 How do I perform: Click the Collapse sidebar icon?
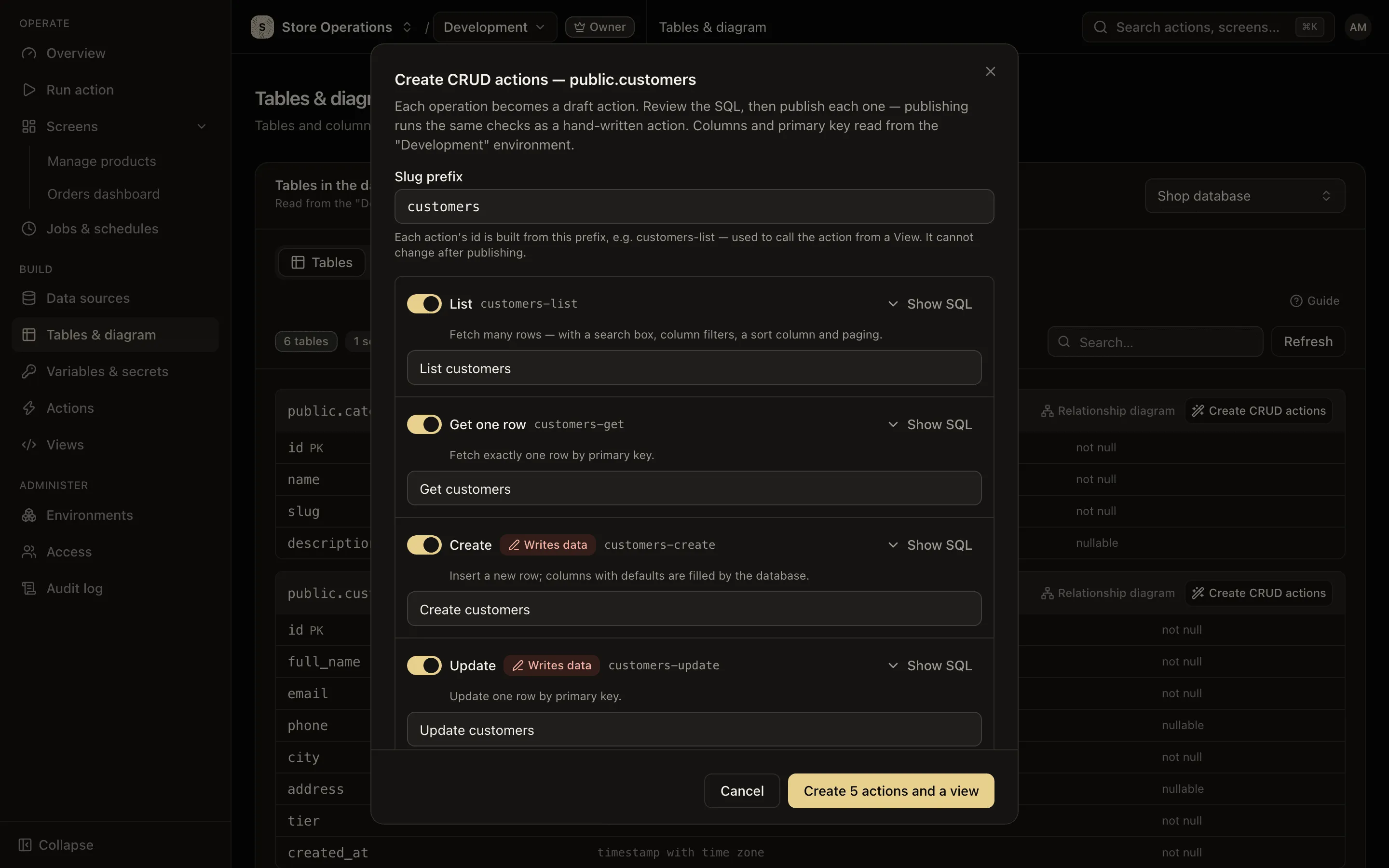click(x=25, y=844)
